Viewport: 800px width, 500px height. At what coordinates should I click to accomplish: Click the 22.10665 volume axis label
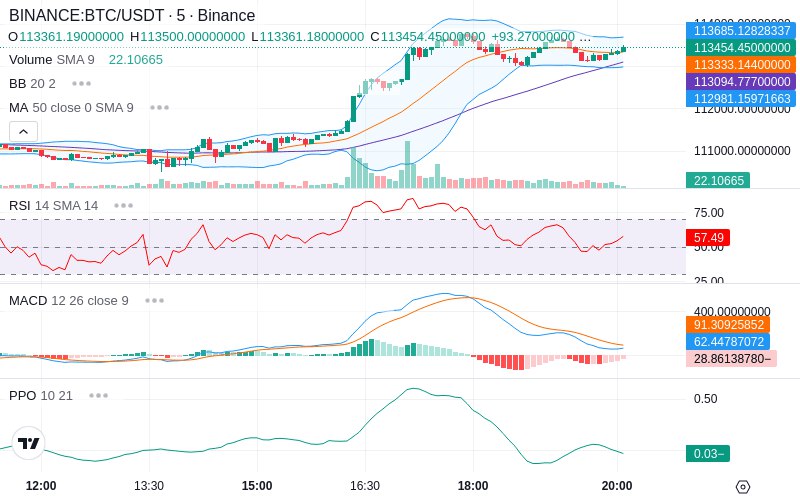(718, 180)
